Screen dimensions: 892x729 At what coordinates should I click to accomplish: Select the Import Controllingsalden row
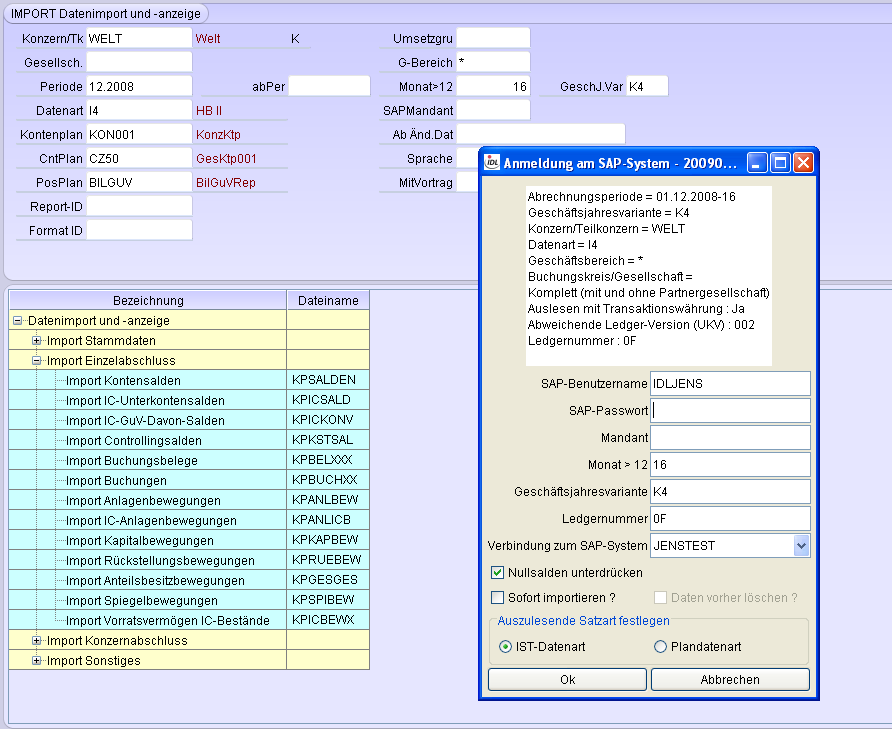(x=189, y=440)
